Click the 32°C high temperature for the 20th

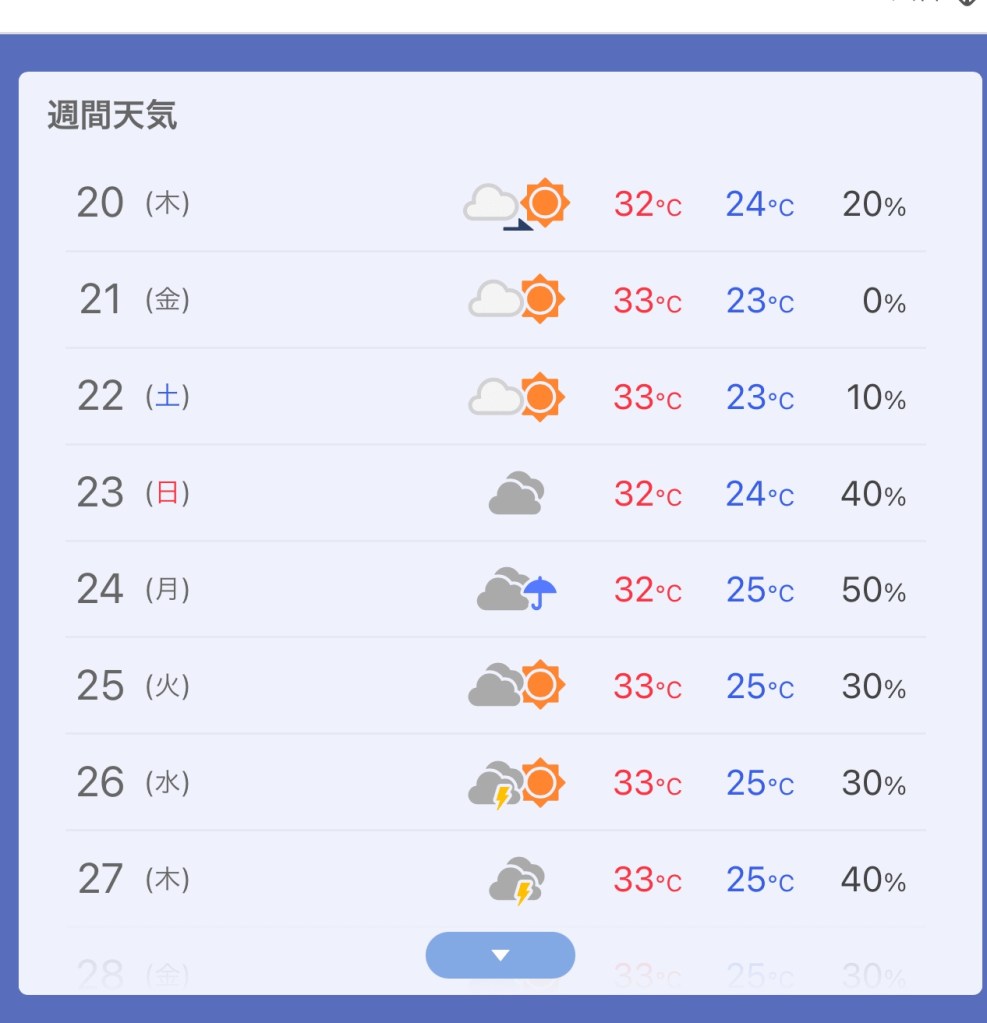point(647,204)
